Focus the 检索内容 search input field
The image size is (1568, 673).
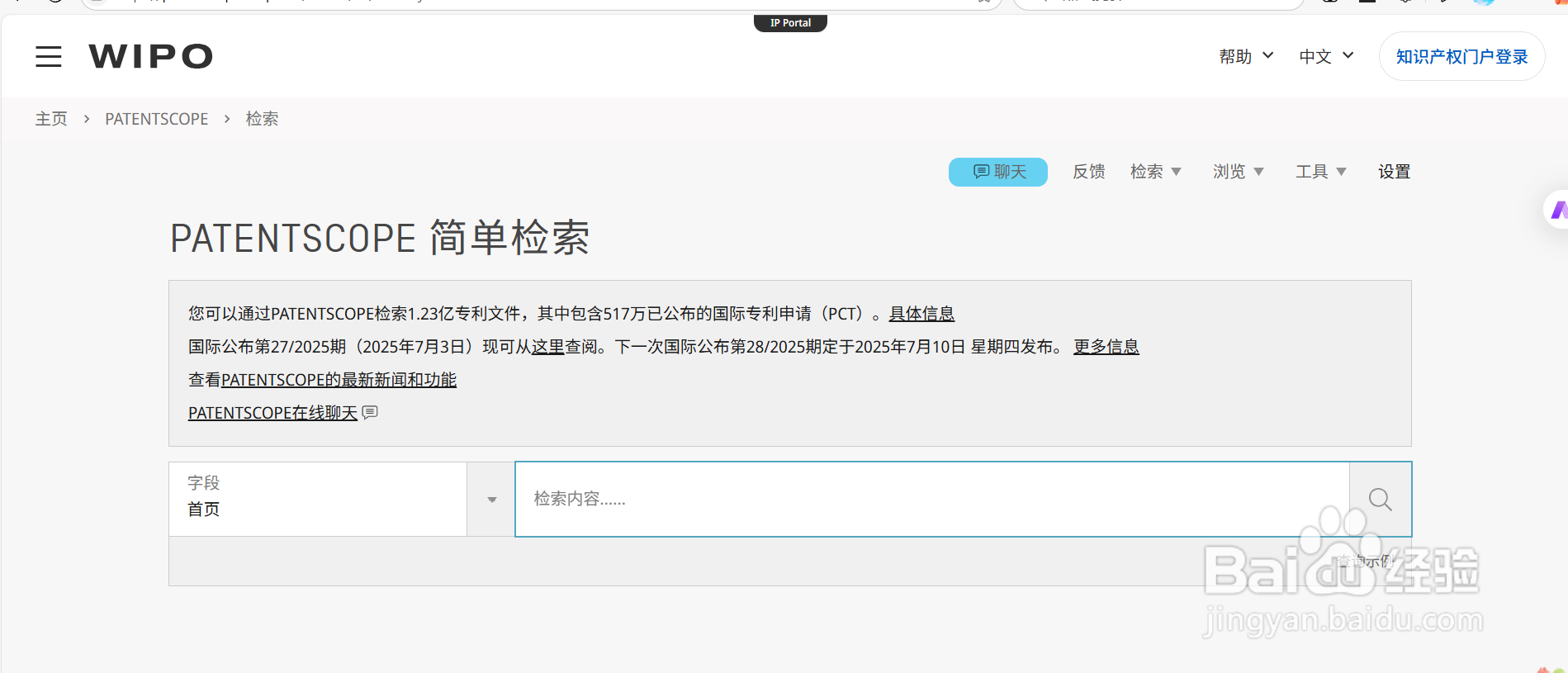931,500
